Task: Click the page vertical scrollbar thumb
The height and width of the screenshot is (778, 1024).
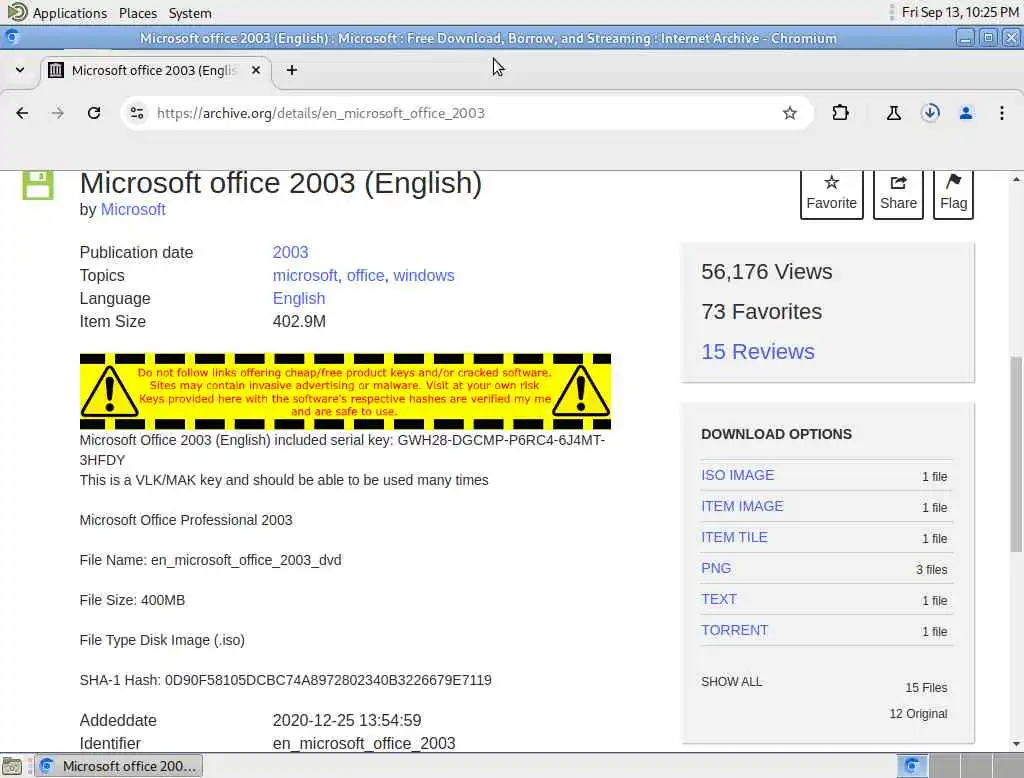Action: point(1016,455)
